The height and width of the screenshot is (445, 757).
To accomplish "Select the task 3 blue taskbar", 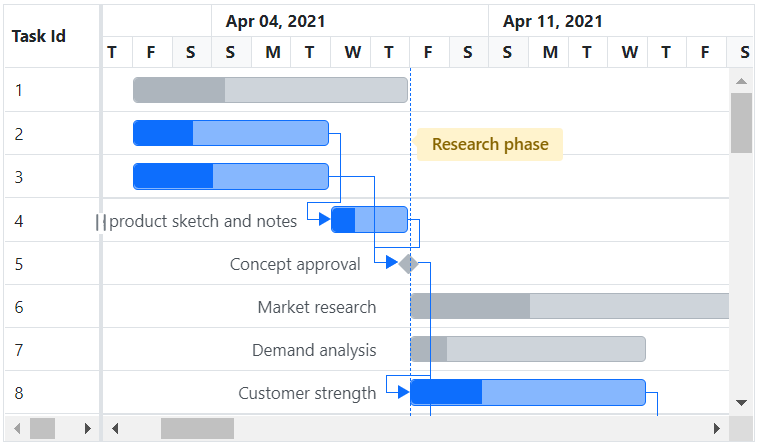I will point(230,176).
